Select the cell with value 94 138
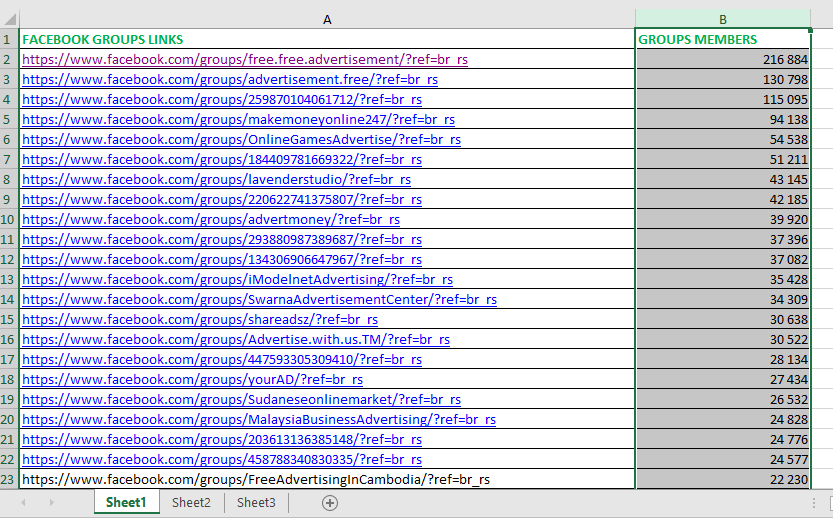 tap(722, 120)
